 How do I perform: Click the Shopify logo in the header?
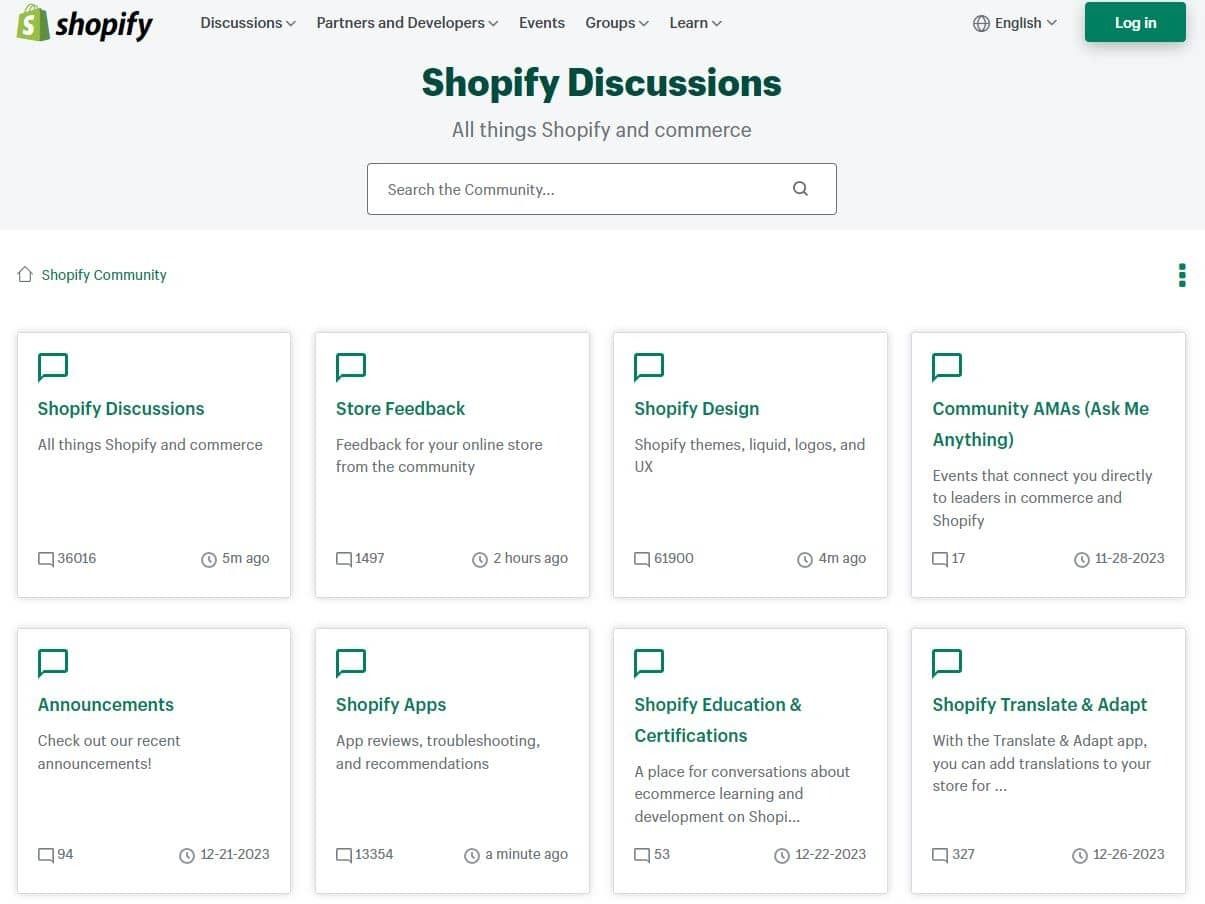coord(85,23)
